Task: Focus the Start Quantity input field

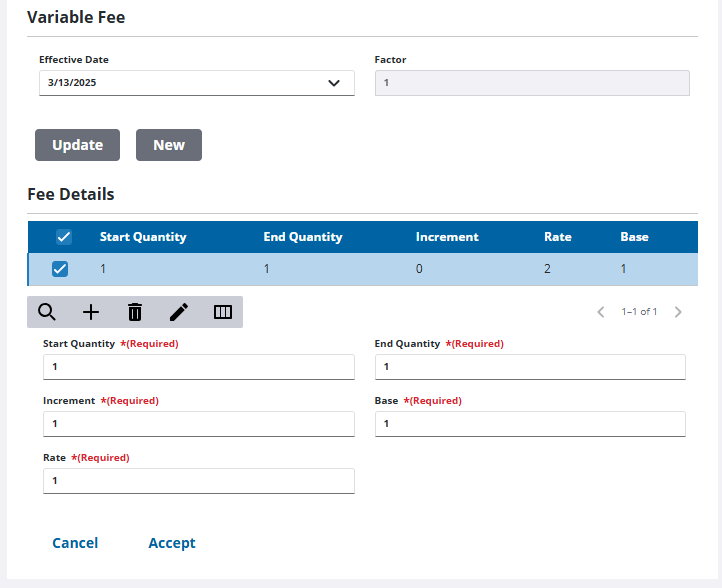Action: [198, 367]
